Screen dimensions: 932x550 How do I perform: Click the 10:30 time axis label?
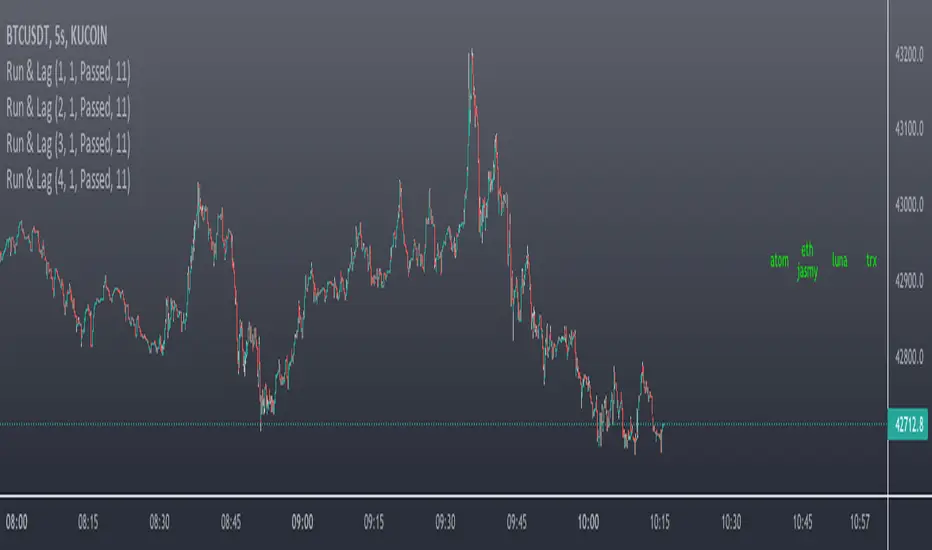[x=731, y=522]
